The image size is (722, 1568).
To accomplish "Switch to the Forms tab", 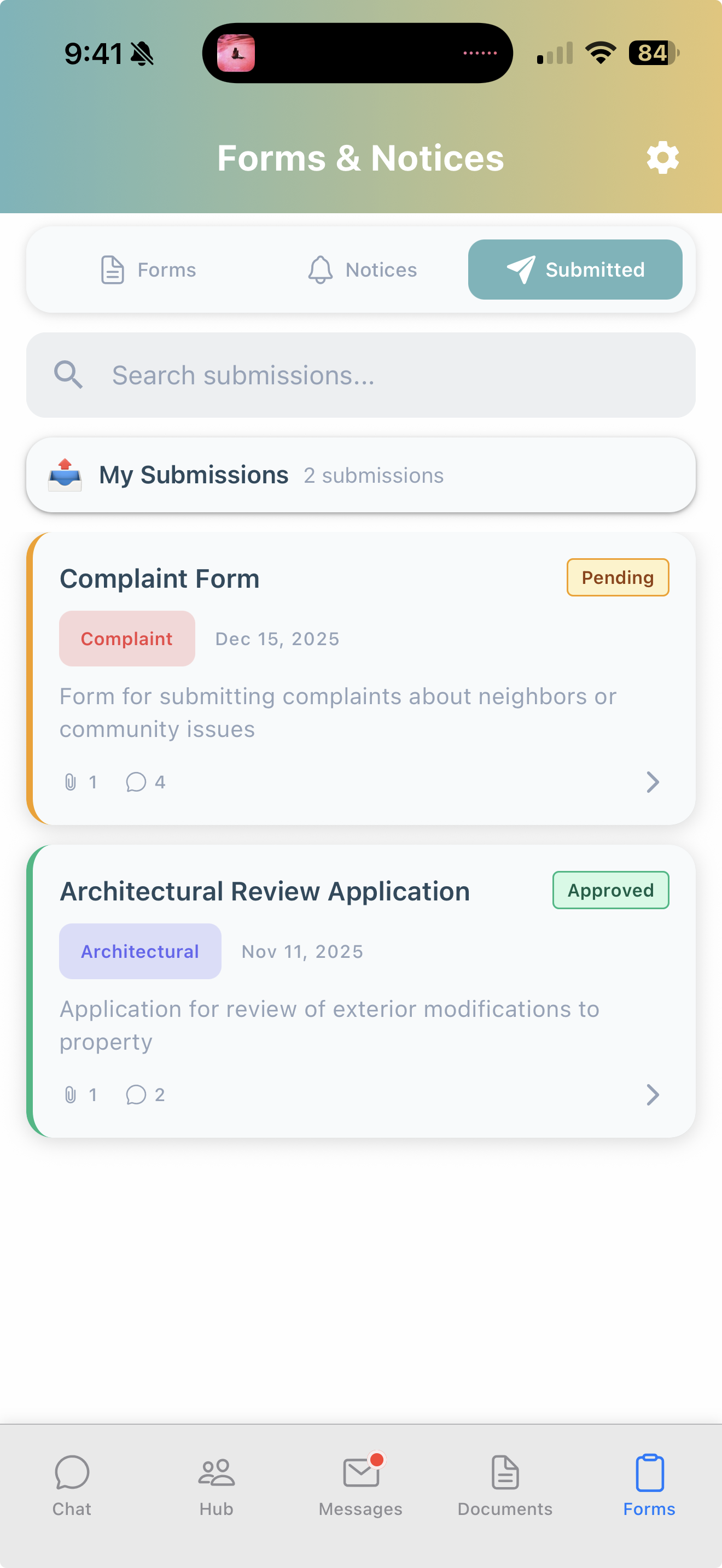I will [148, 270].
